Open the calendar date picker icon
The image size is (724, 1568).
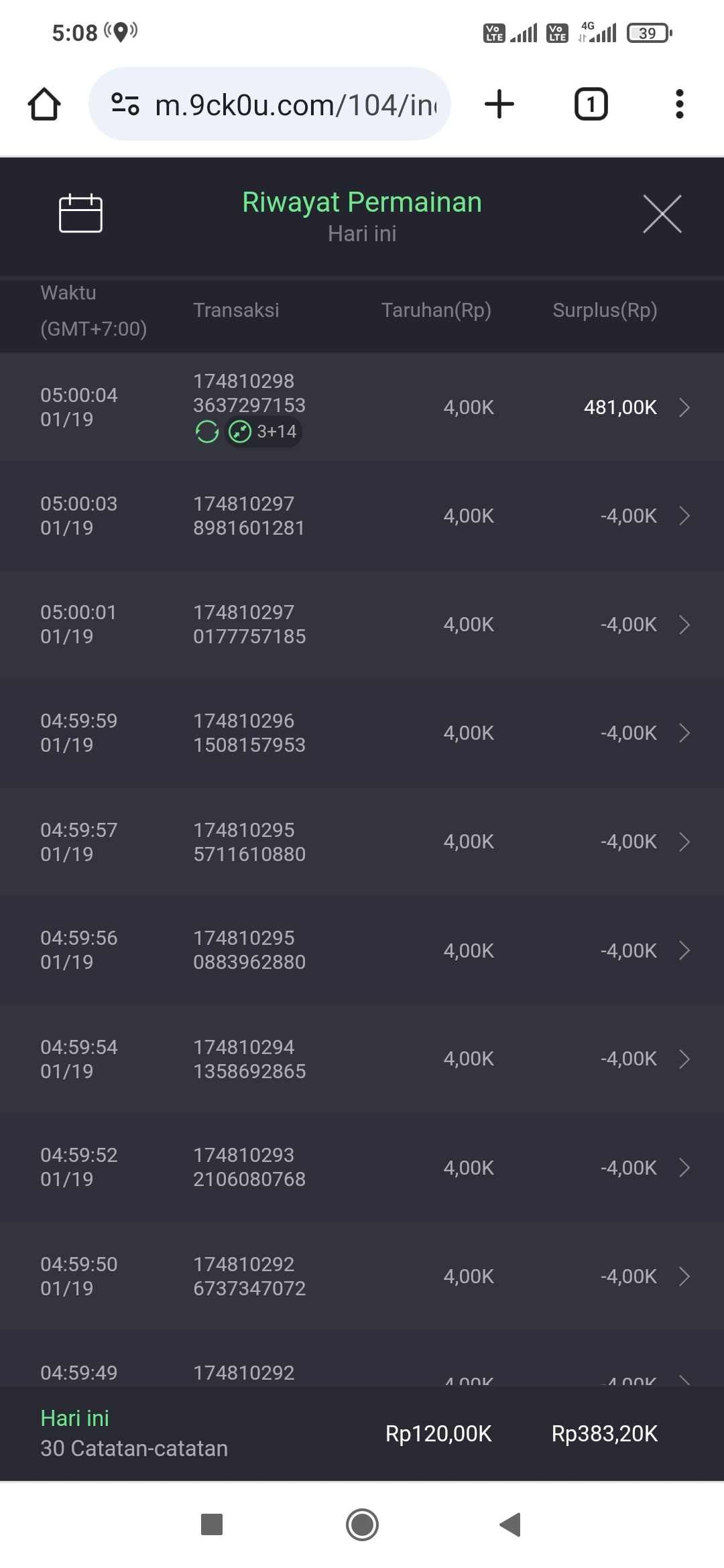80,214
